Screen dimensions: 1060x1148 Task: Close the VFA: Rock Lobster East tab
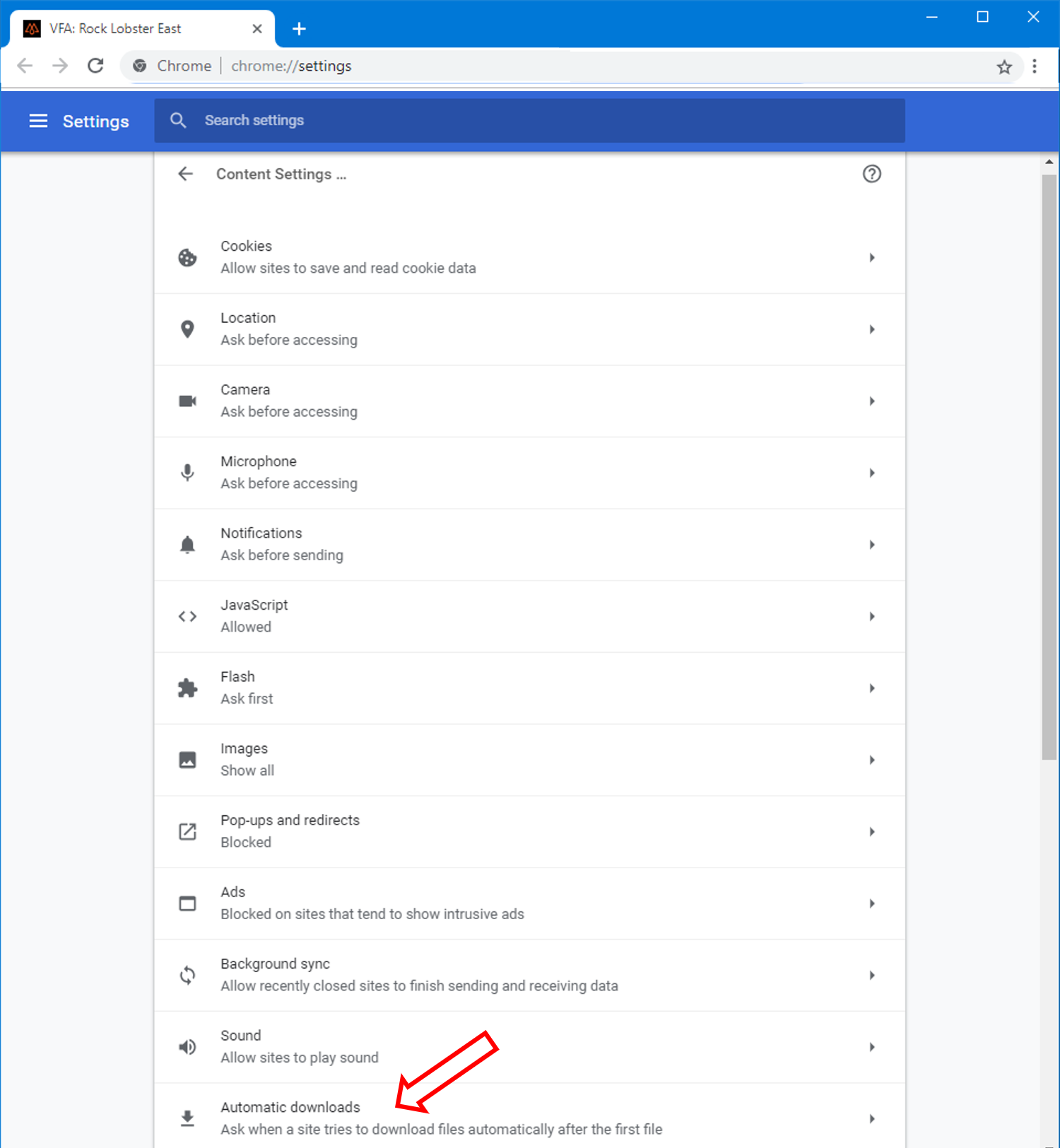point(257,28)
